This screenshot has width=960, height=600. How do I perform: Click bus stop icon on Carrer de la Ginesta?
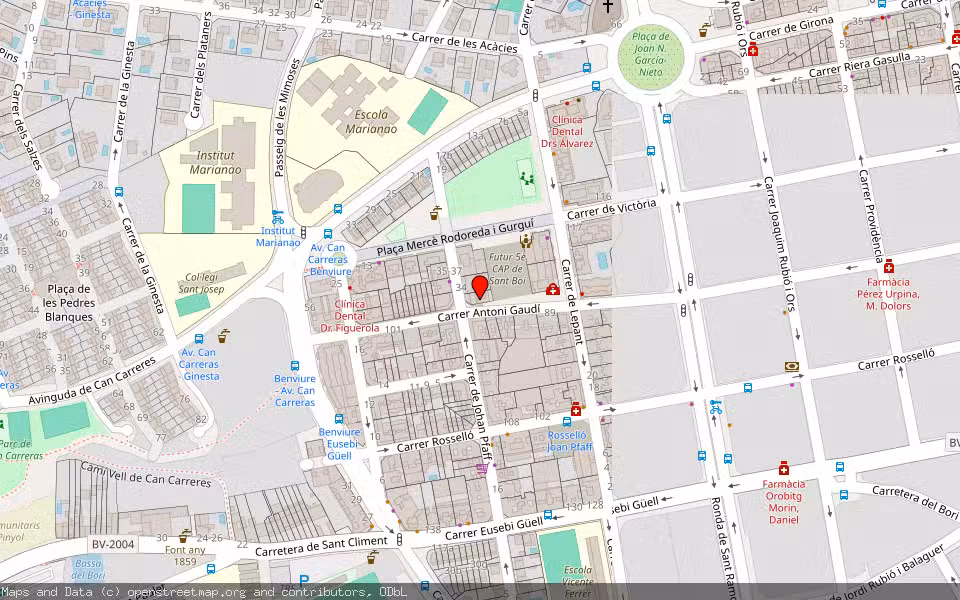click(119, 192)
